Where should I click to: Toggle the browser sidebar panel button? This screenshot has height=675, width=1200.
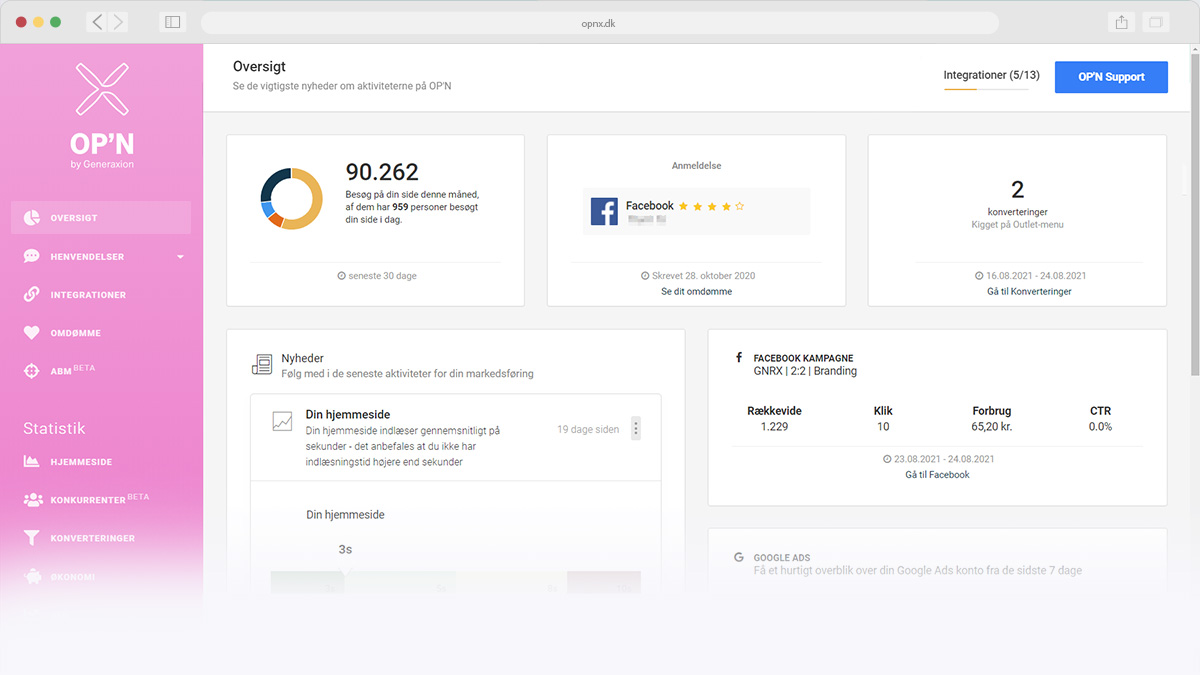tap(172, 22)
